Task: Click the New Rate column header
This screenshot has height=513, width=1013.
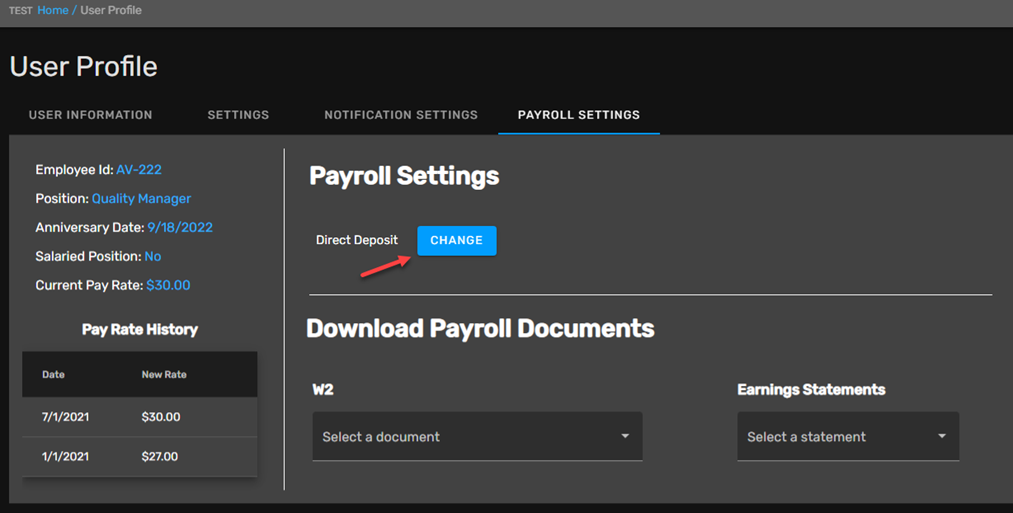Action: (x=164, y=375)
